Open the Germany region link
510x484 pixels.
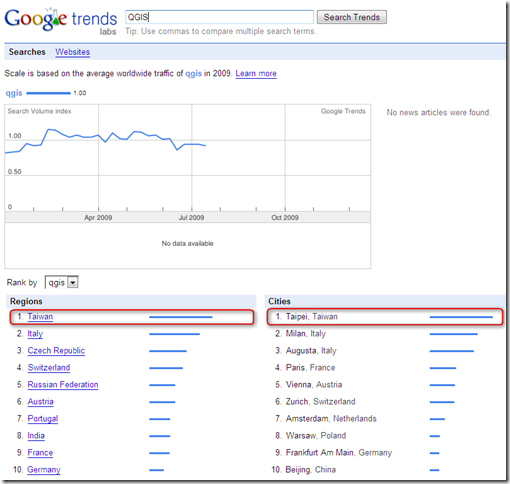point(44,470)
